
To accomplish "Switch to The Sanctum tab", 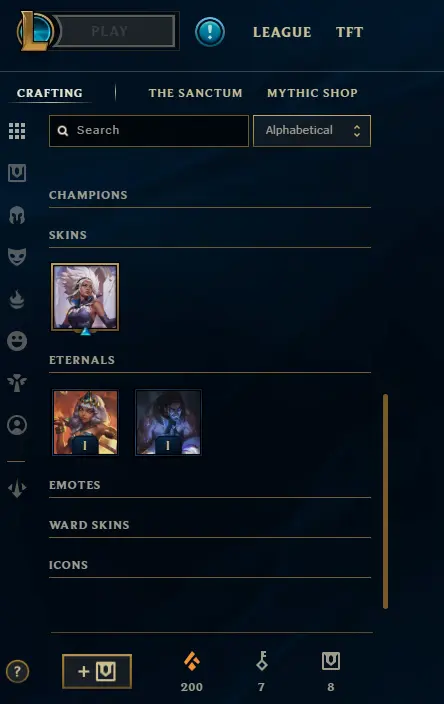I will point(195,93).
